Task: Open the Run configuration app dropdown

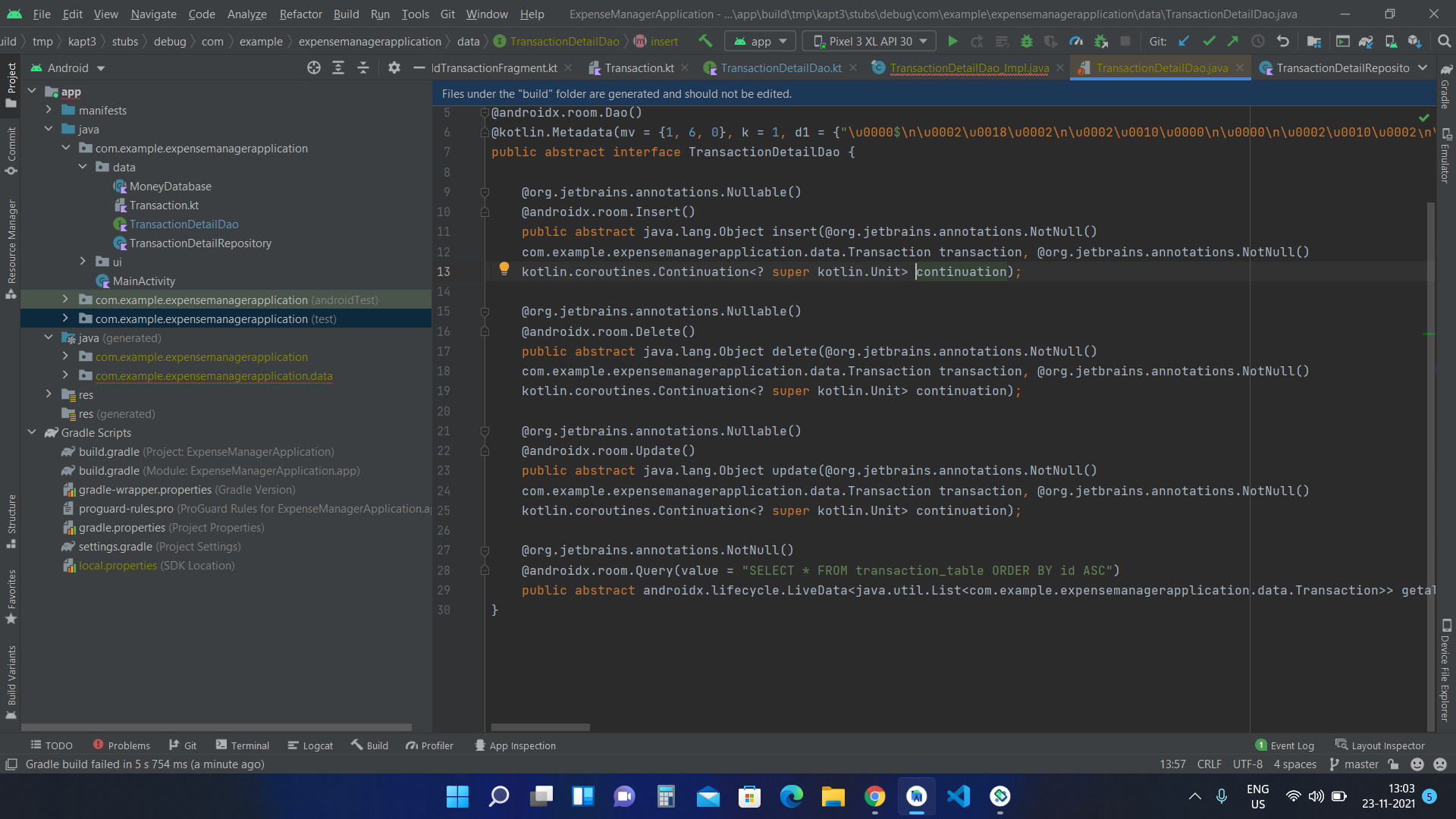Action: (x=761, y=41)
